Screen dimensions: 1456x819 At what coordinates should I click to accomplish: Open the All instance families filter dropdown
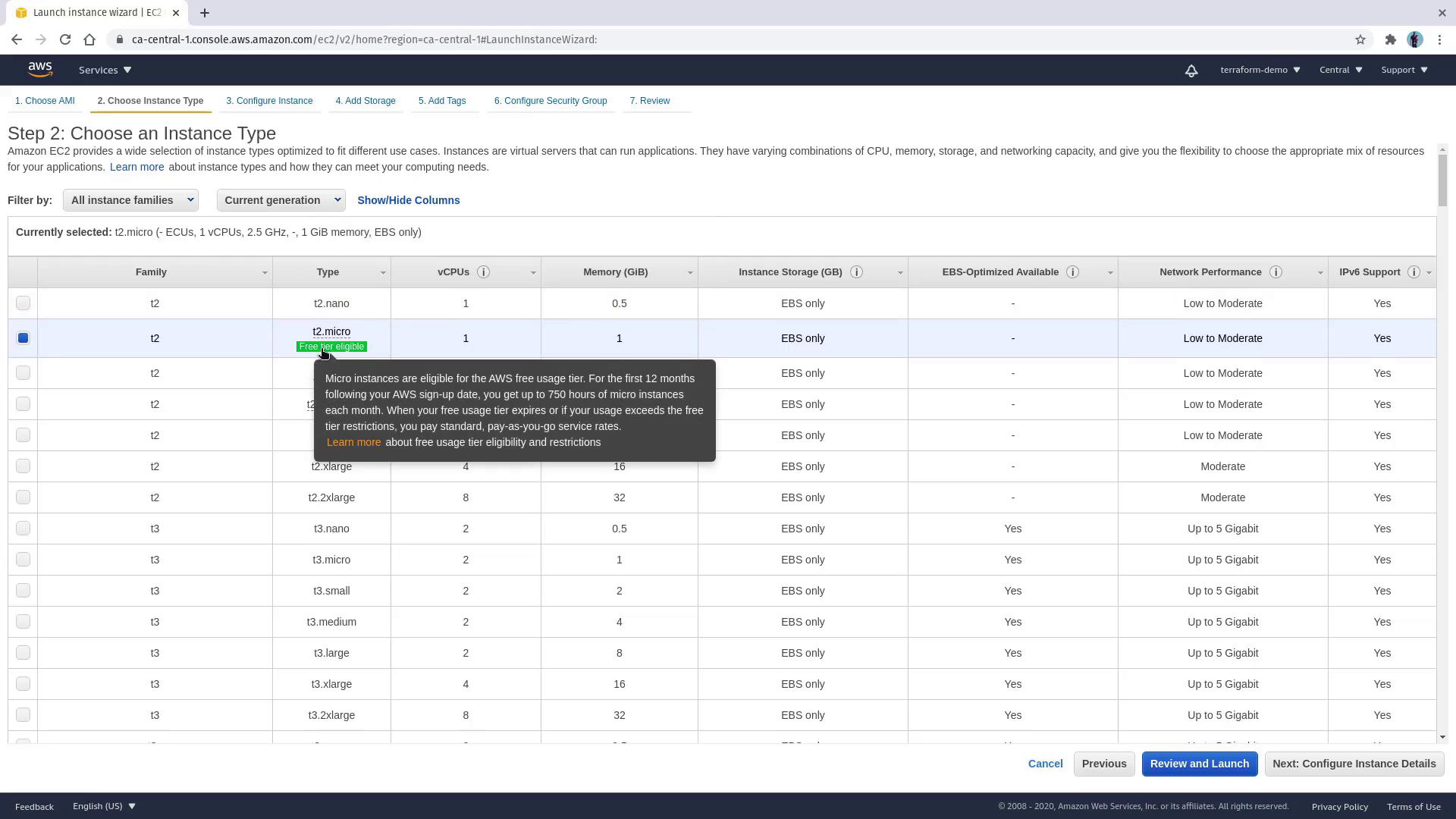[130, 200]
